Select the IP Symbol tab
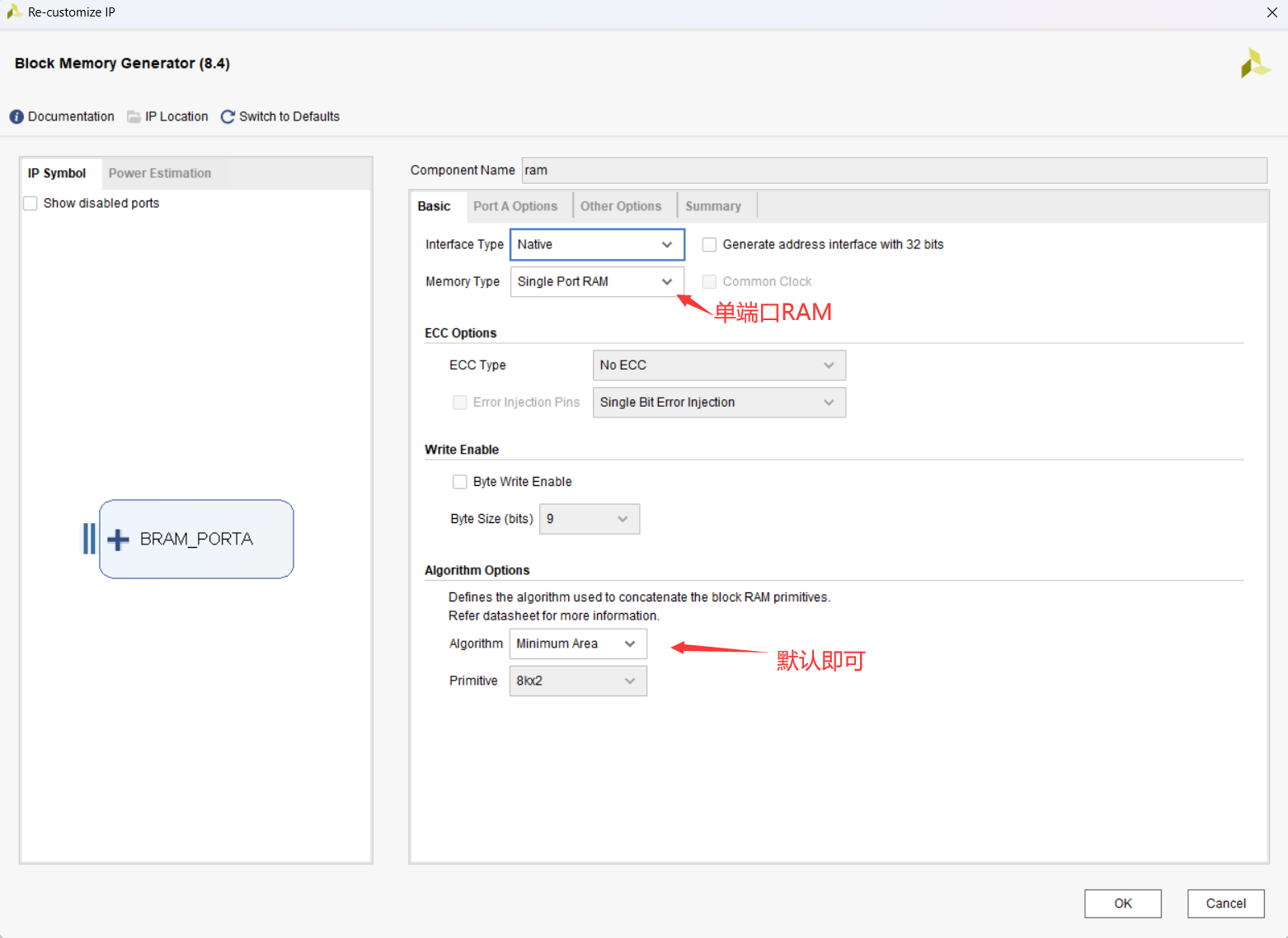 [x=57, y=173]
